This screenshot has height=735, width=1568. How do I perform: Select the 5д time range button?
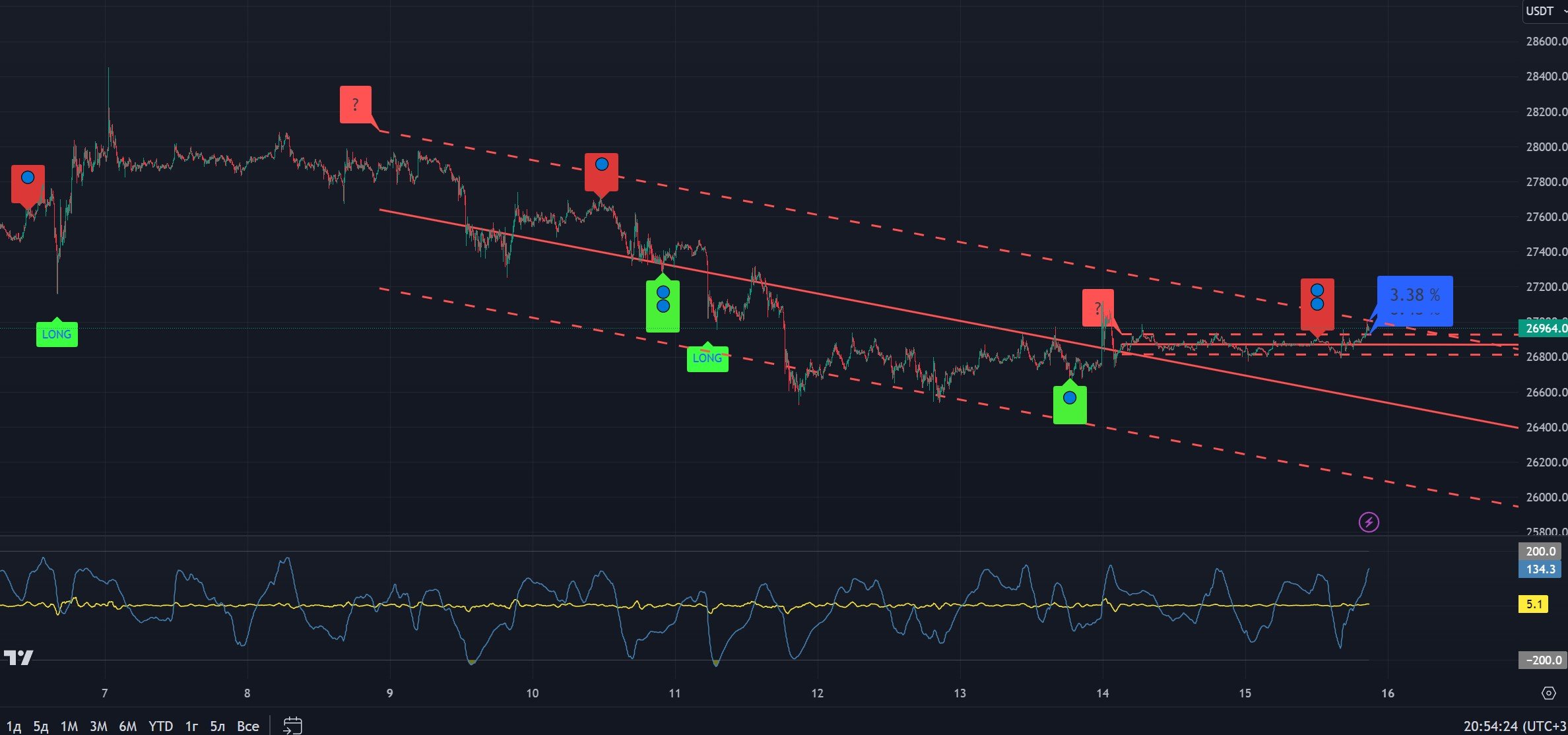(41, 726)
